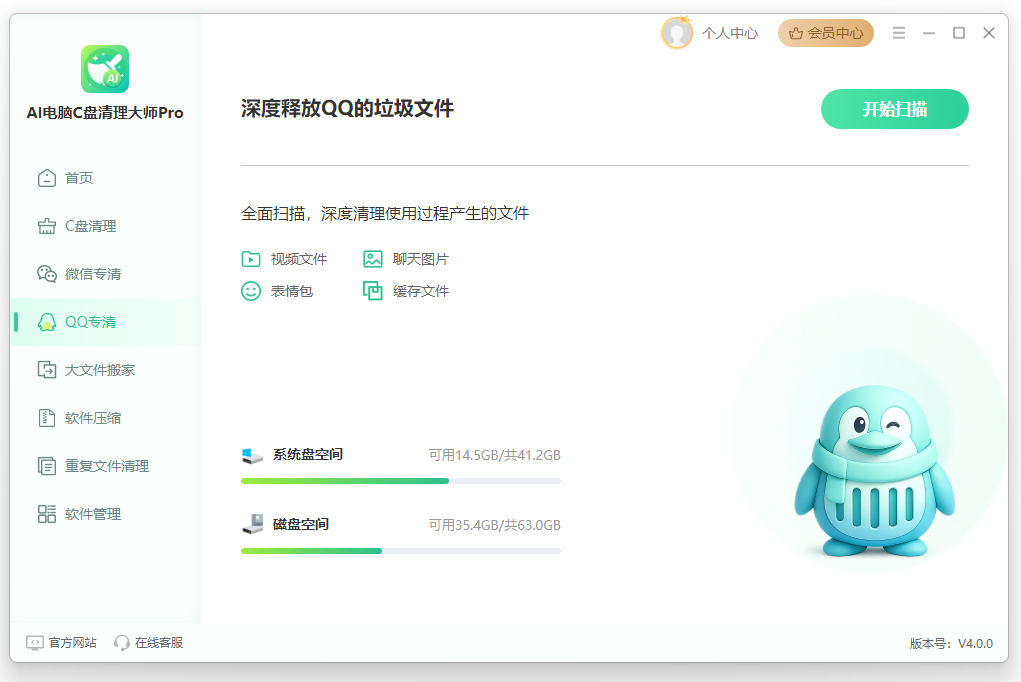Click the user avatar icon

[x=677, y=33]
